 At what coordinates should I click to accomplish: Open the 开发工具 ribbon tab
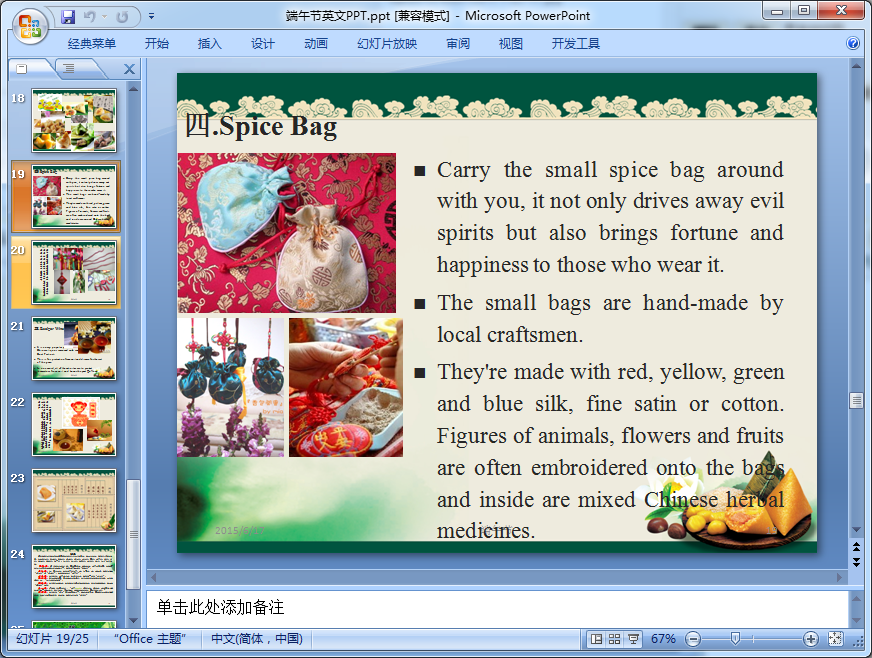click(576, 43)
